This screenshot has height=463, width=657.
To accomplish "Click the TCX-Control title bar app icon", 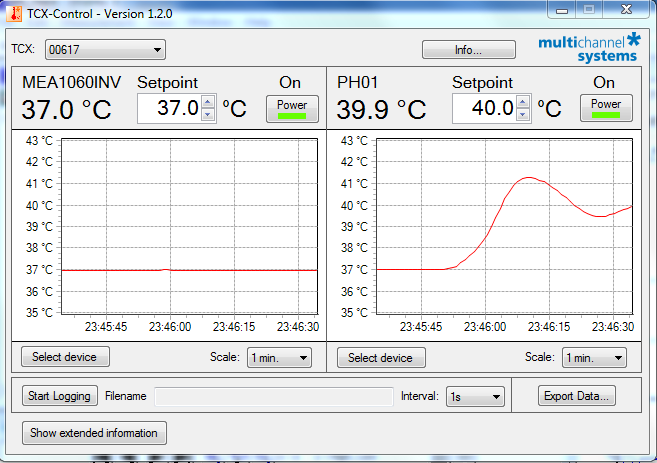I will (14, 13).
